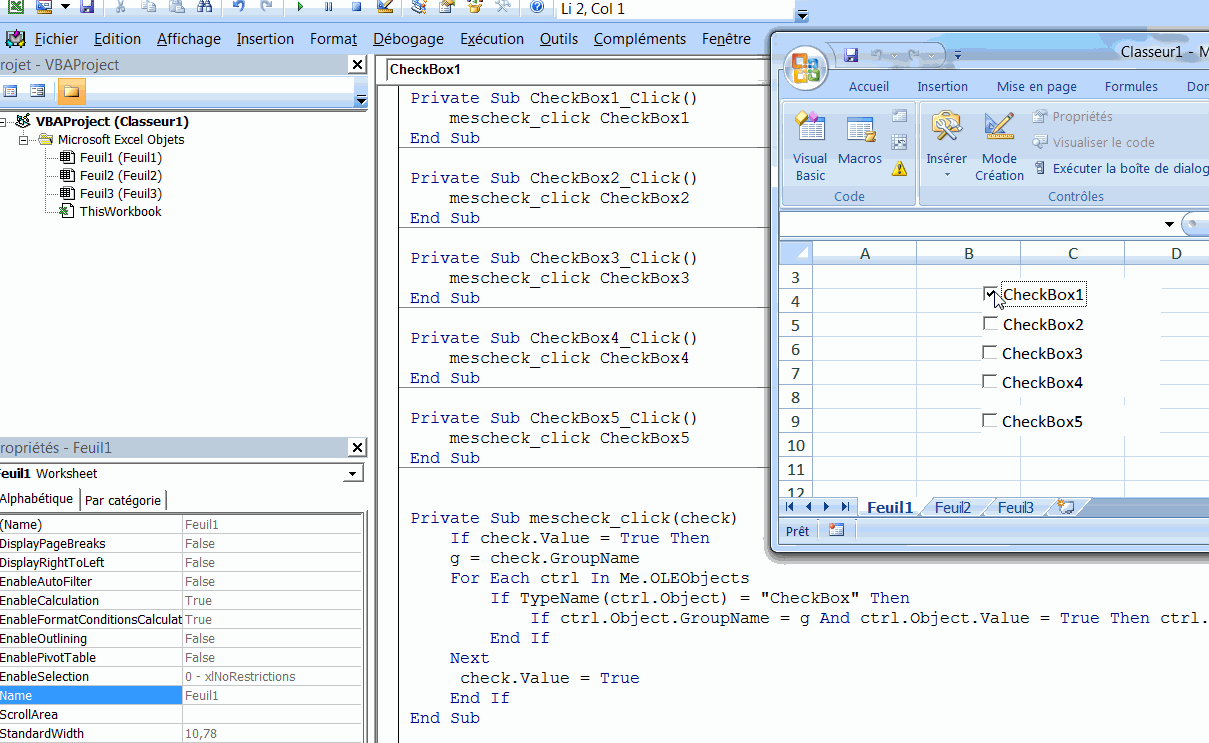The image size is (1209, 743).
Task: Open the dropdown arrow beside VBA Insert UserForm icon
Action: [65, 7]
